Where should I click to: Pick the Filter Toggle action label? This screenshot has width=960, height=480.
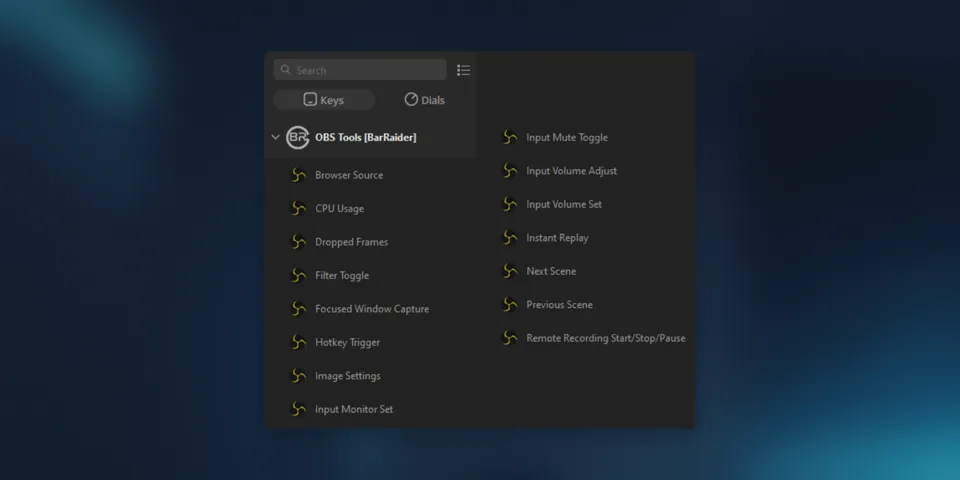(x=342, y=276)
